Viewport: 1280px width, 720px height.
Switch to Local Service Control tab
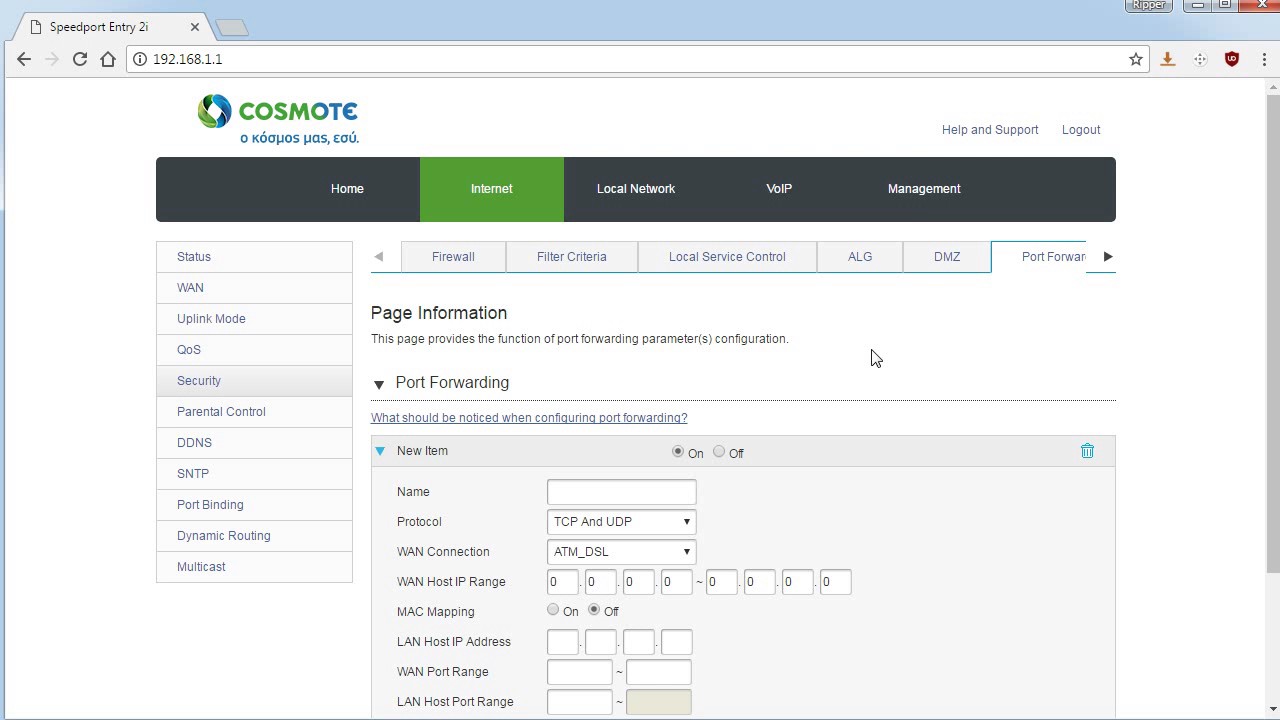tap(727, 257)
